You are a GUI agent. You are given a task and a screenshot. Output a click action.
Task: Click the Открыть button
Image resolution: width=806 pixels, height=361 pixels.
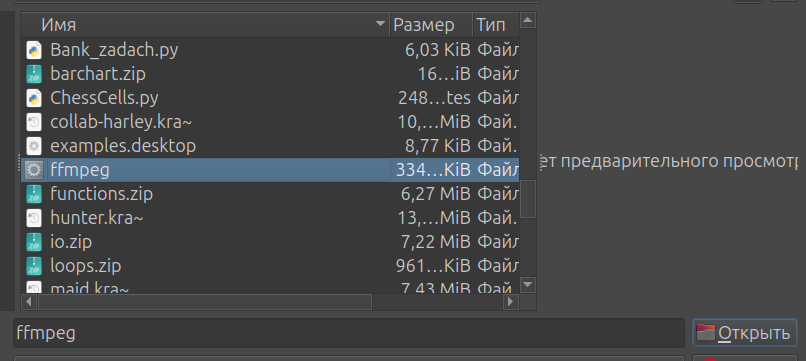point(745,333)
